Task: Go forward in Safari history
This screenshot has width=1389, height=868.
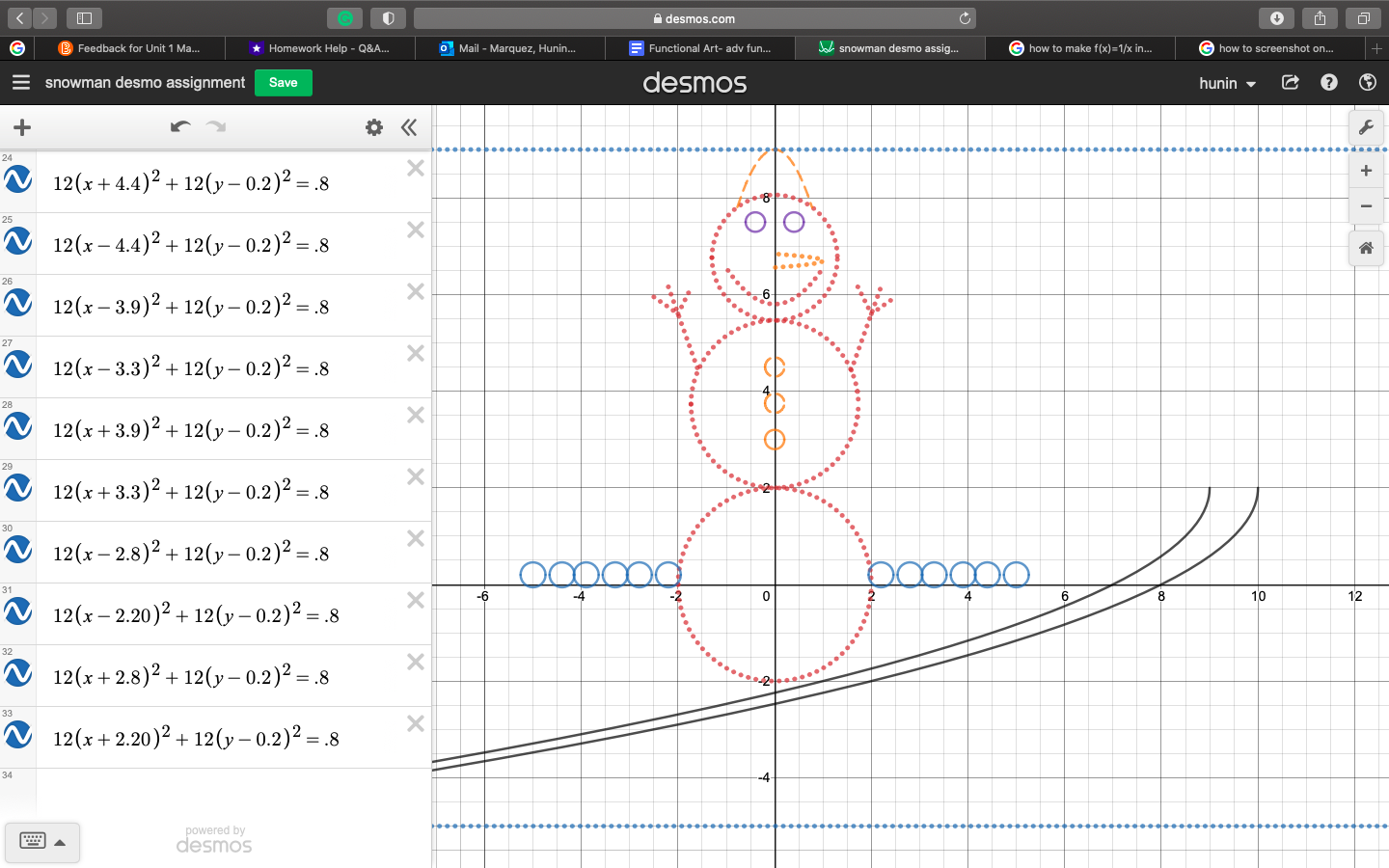Action: 44,18
